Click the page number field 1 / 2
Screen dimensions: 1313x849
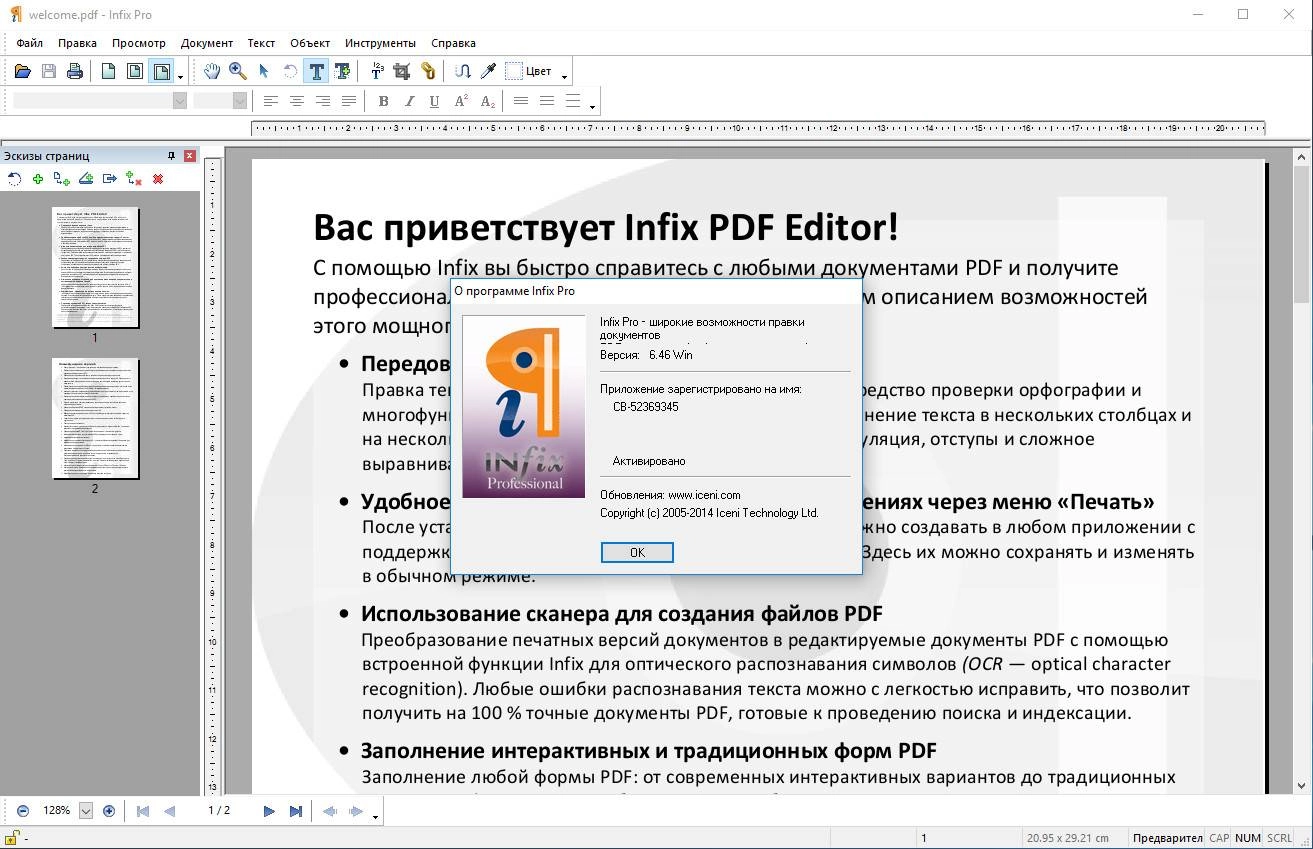pos(219,811)
